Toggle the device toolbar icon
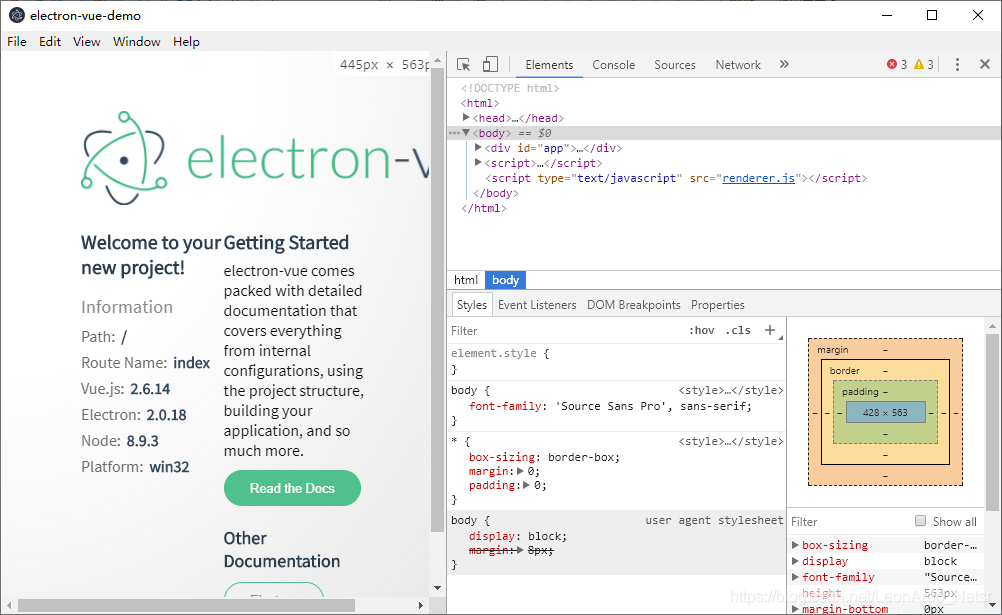Screen dimensions: 1002x615 click(490, 64)
